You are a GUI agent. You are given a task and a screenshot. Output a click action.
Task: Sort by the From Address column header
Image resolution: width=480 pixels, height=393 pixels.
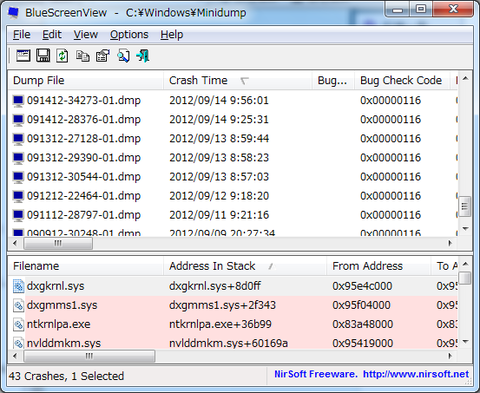click(379, 266)
